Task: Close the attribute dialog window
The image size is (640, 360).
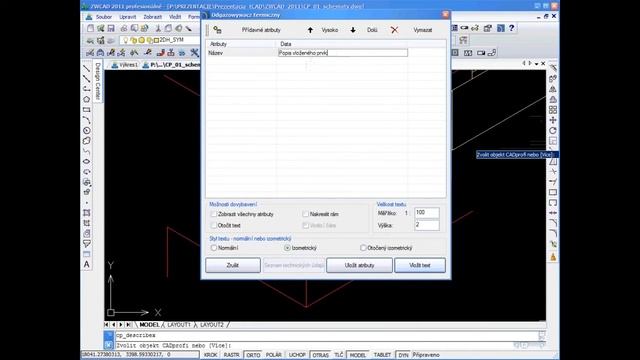Action: tap(445, 15)
